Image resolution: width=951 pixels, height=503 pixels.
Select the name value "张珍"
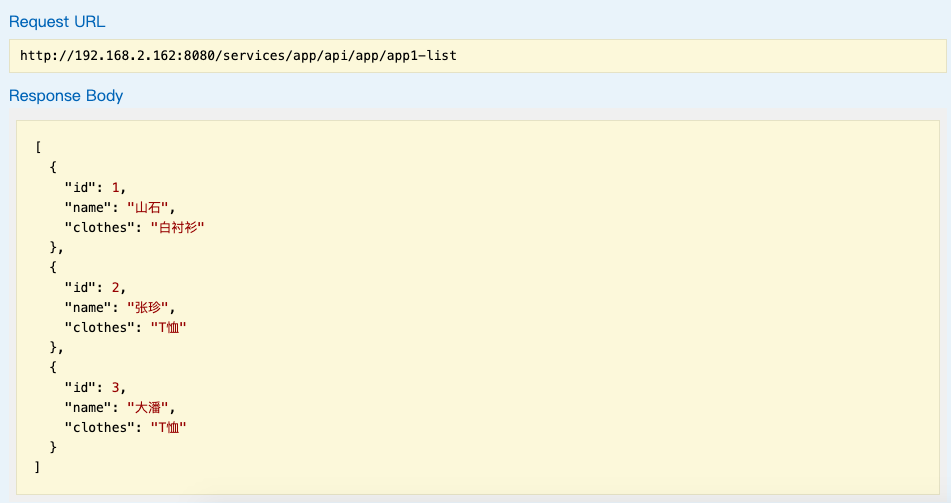147,308
